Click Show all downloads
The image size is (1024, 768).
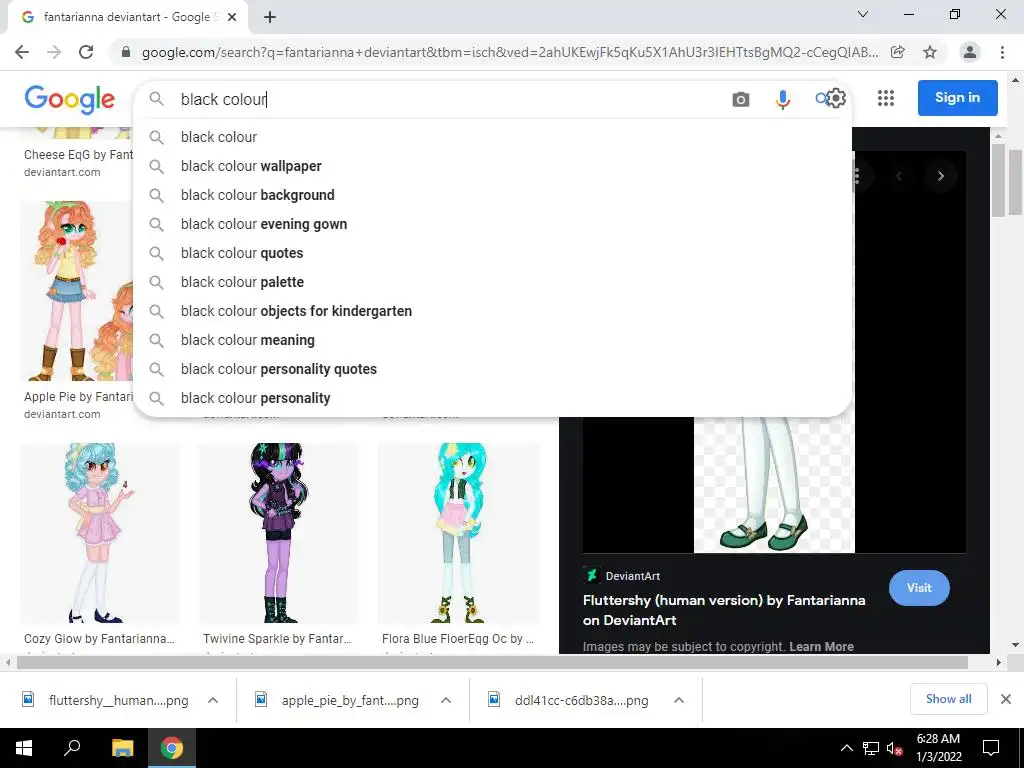tap(948, 699)
